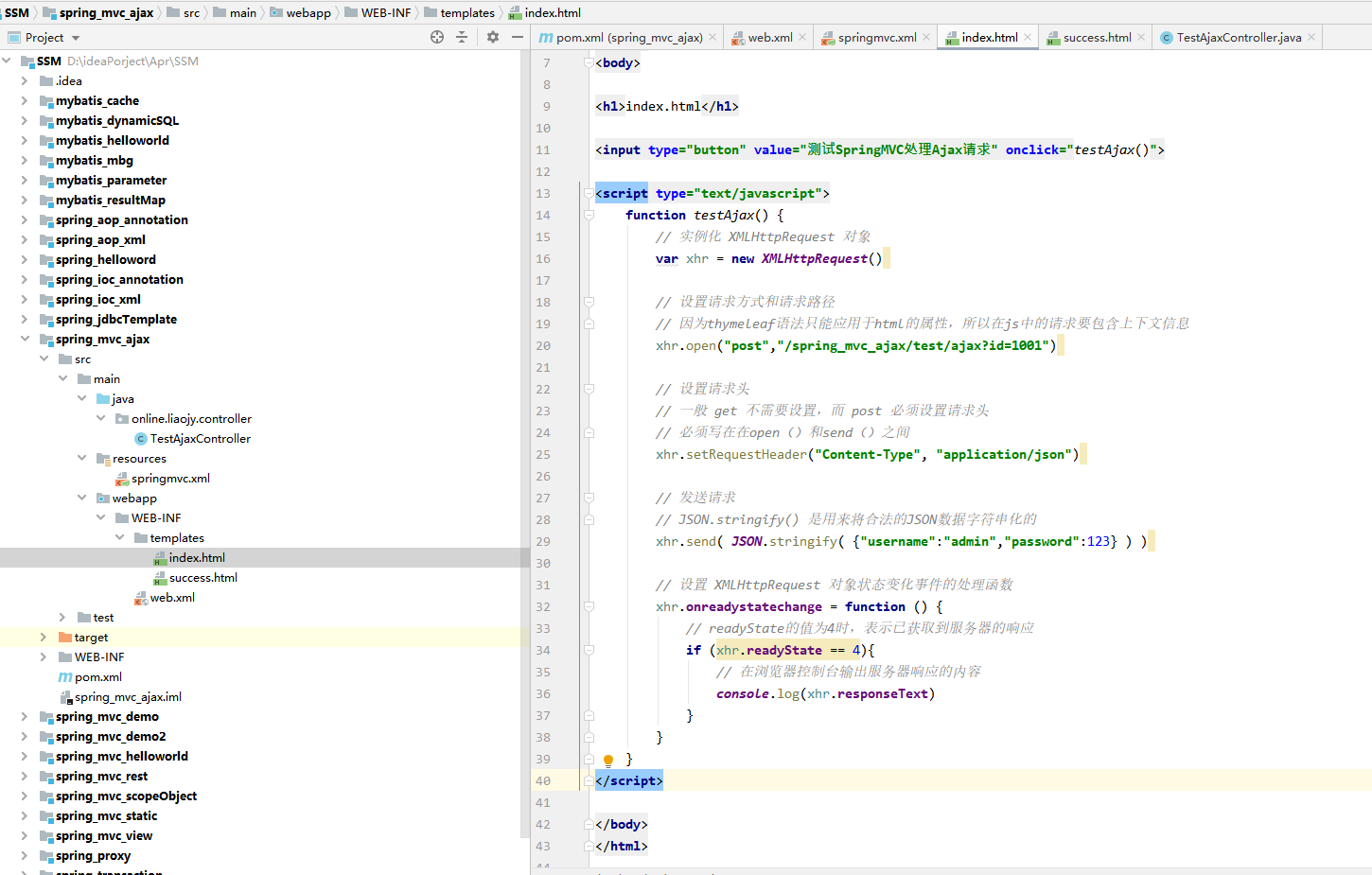The width and height of the screenshot is (1372, 875).
Task: Place cursor on xhr.open code line
Action: tap(856, 345)
